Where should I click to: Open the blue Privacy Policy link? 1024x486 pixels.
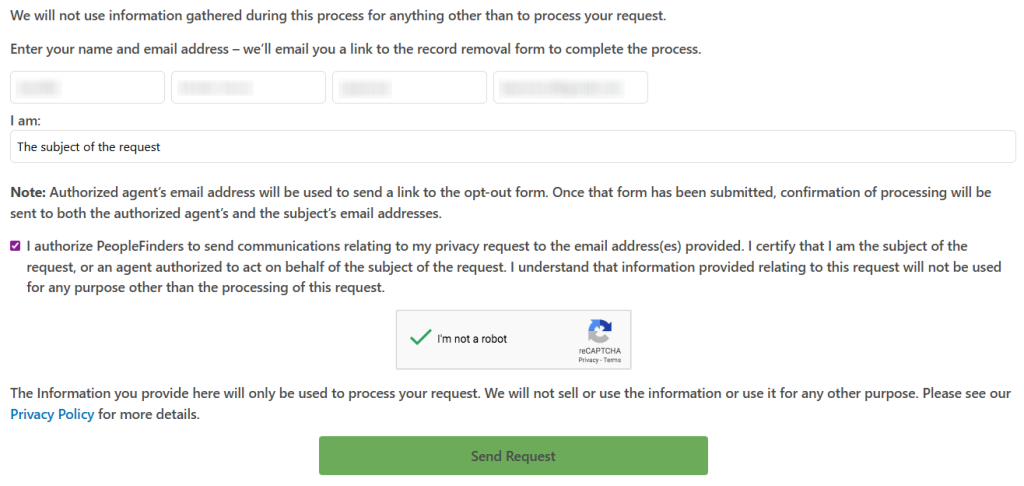[52, 414]
